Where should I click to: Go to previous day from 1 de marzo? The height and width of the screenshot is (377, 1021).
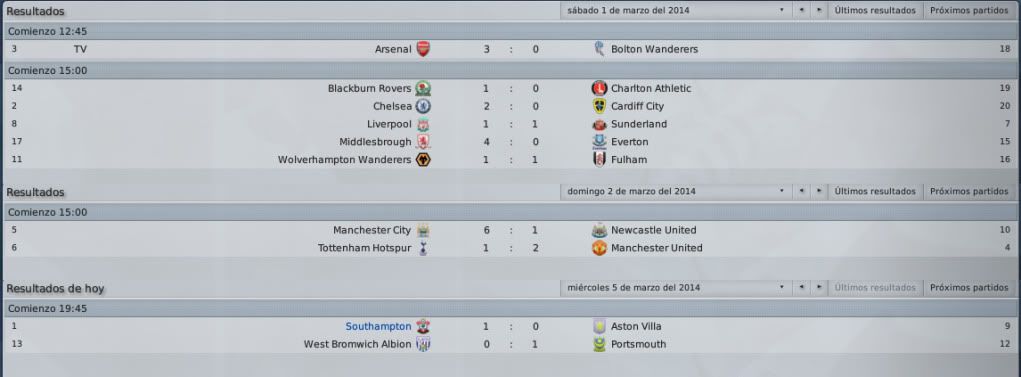[x=801, y=10]
